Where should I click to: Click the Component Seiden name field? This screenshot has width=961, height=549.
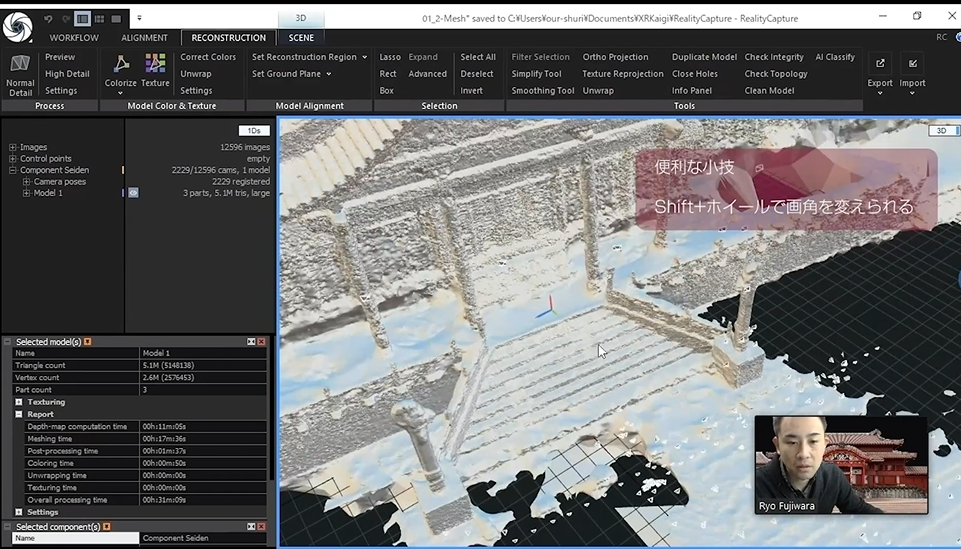(203, 538)
